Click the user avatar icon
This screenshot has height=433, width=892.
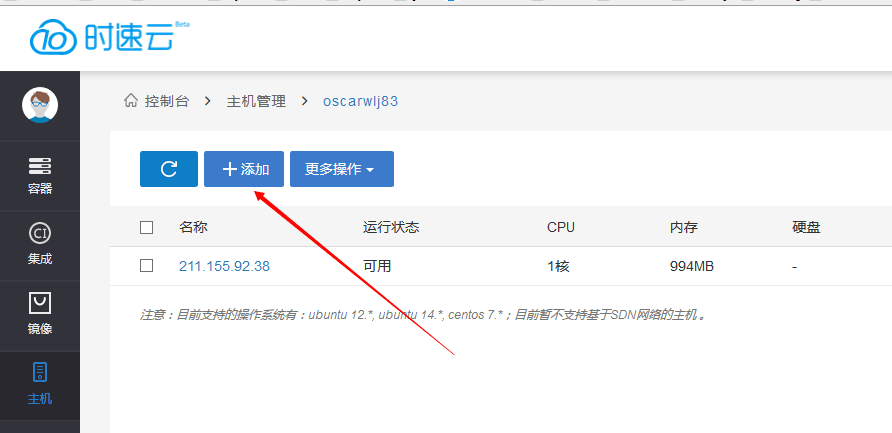(x=40, y=105)
